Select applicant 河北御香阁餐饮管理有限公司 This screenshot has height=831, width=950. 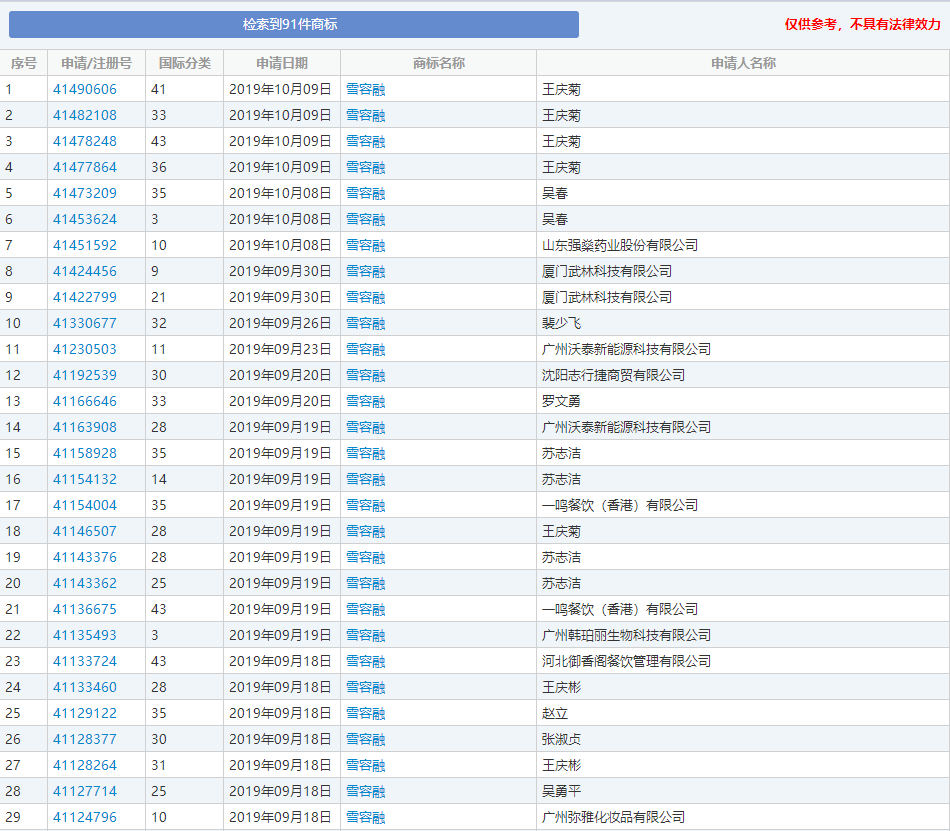pos(626,662)
